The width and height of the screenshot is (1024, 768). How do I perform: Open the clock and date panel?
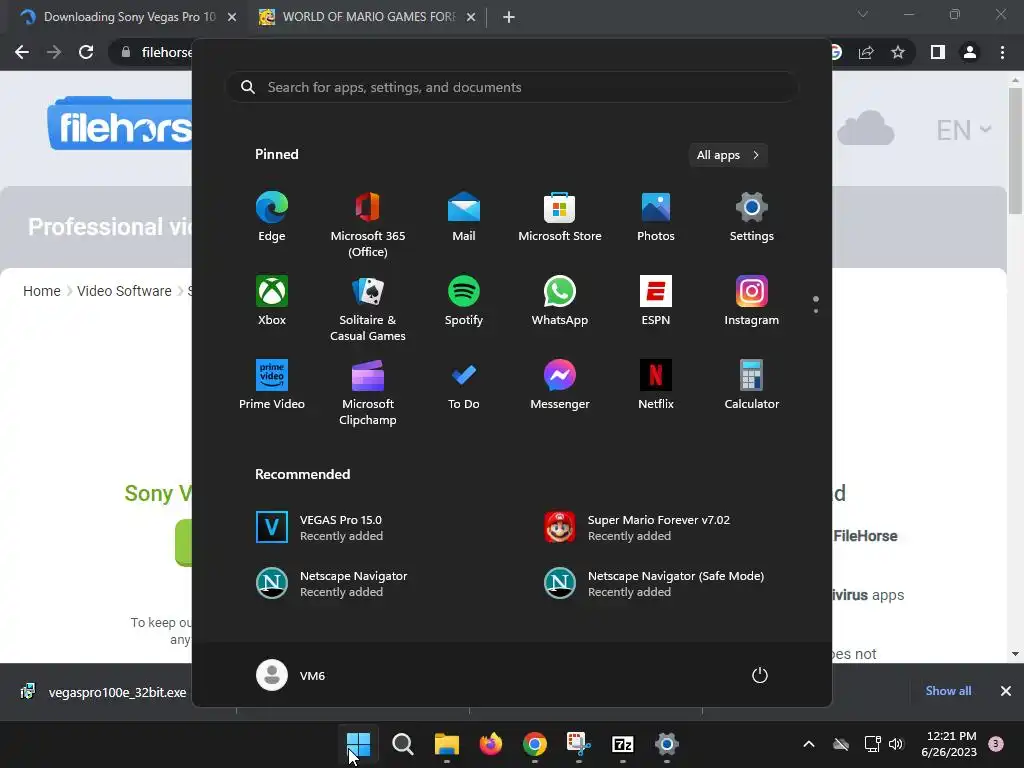949,744
